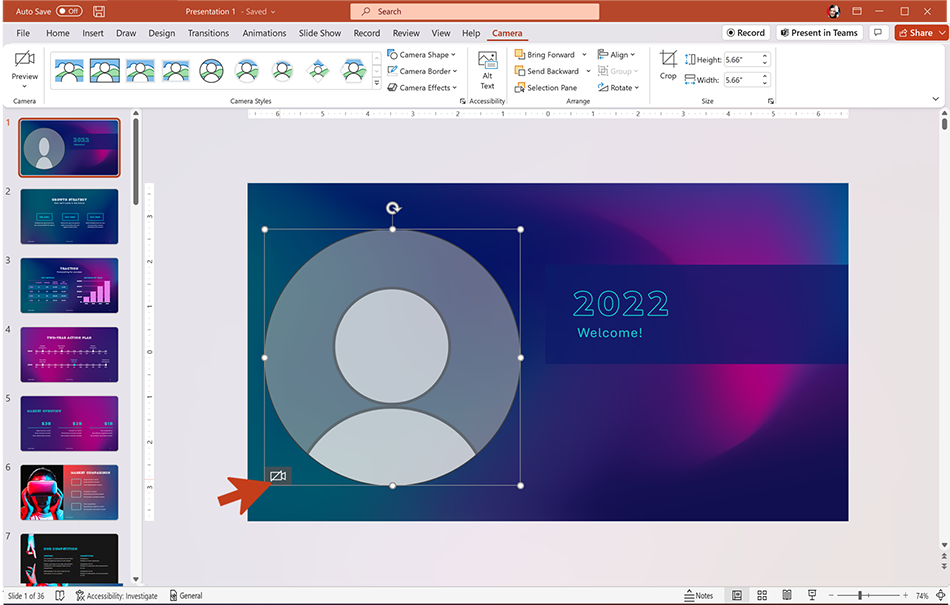Switch to Slide Sorter view
The image size is (950, 605).
click(x=761, y=596)
